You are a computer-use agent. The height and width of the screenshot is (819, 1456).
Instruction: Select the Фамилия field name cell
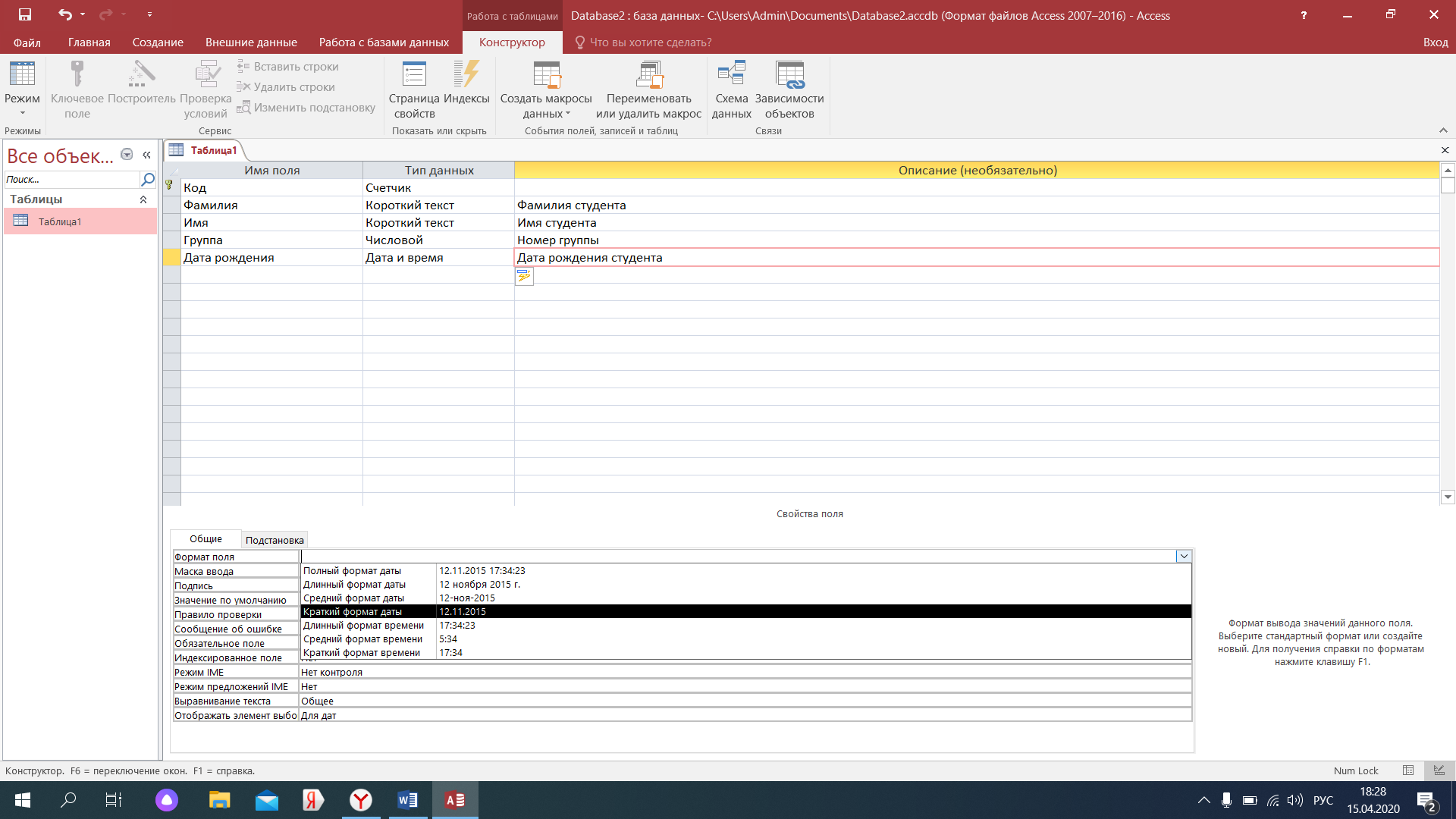click(271, 206)
